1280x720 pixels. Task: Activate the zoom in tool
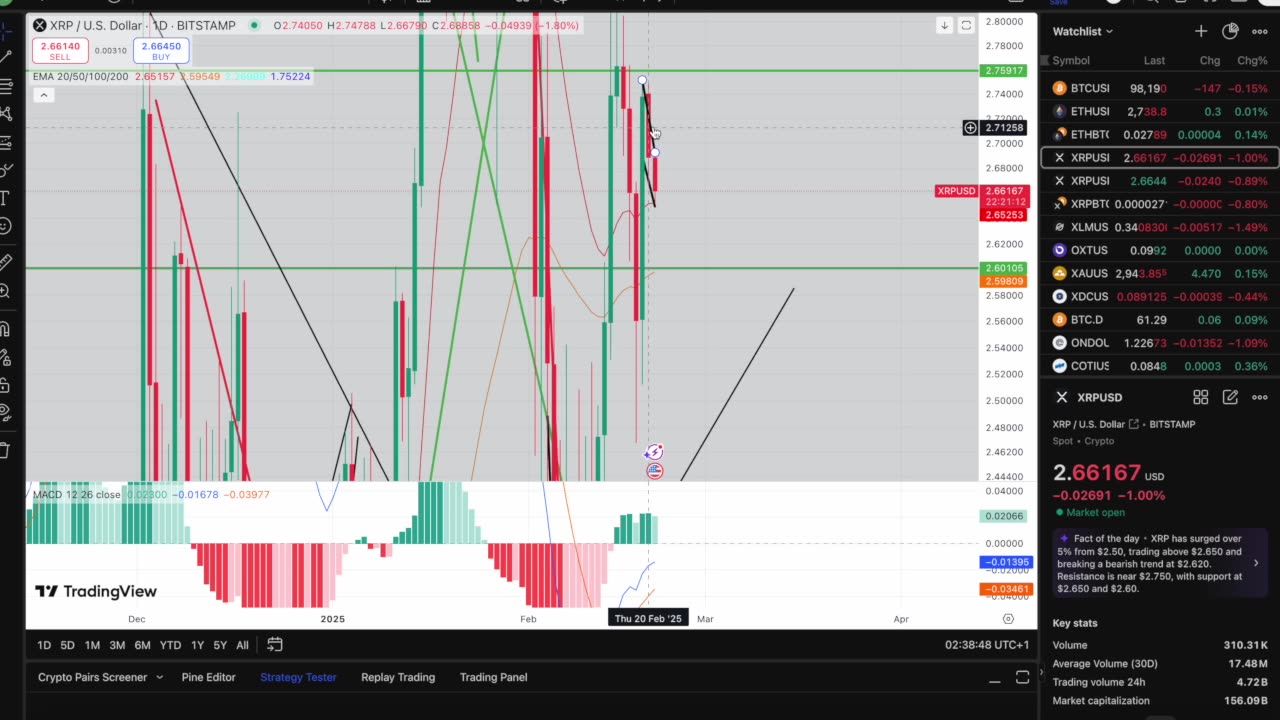[5, 291]
